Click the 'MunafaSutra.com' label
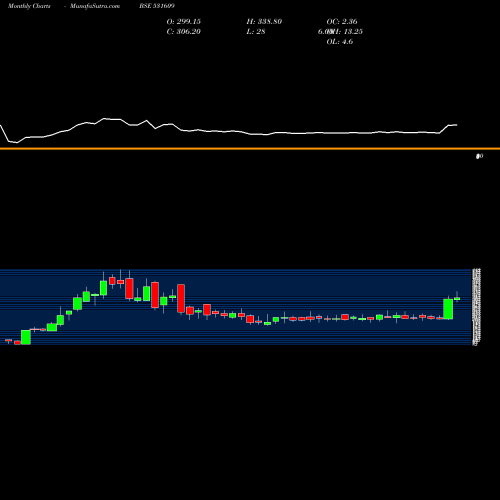The height and width of the screenshot is (500, 500). (x=95, y=6)
